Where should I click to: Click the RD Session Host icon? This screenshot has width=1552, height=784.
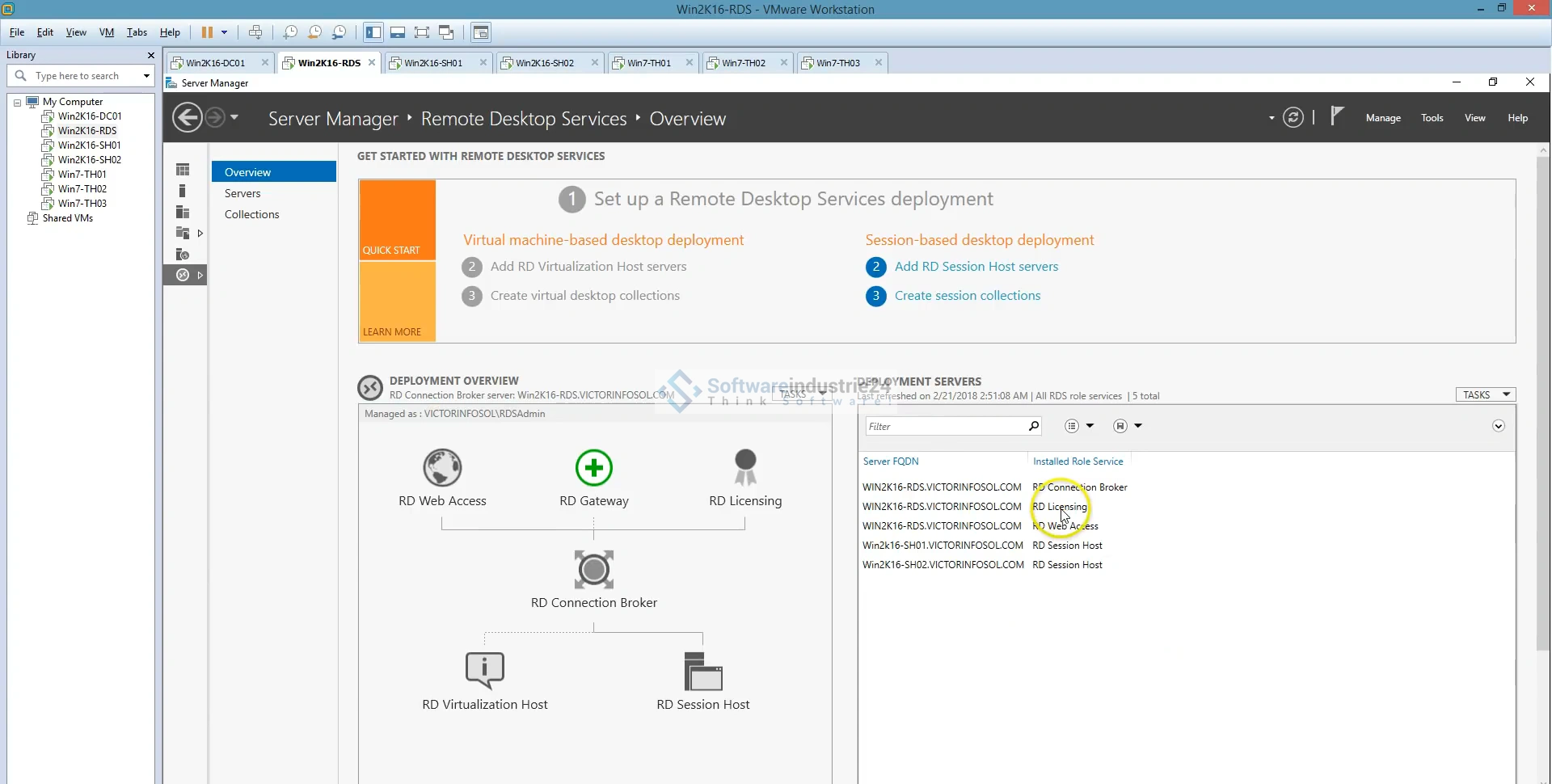coord(702,671)
